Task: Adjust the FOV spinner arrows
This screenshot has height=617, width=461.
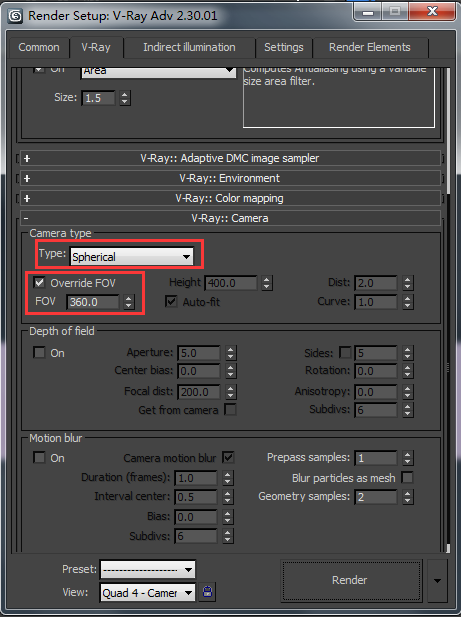Action: point(129,302)
